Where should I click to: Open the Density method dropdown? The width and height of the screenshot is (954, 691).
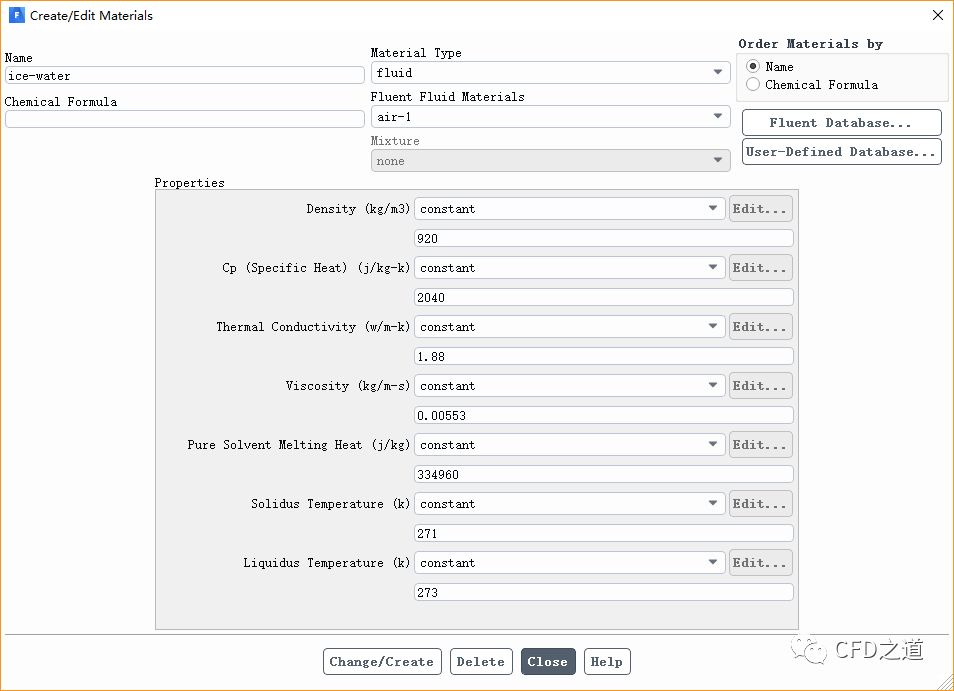[570, 209]
